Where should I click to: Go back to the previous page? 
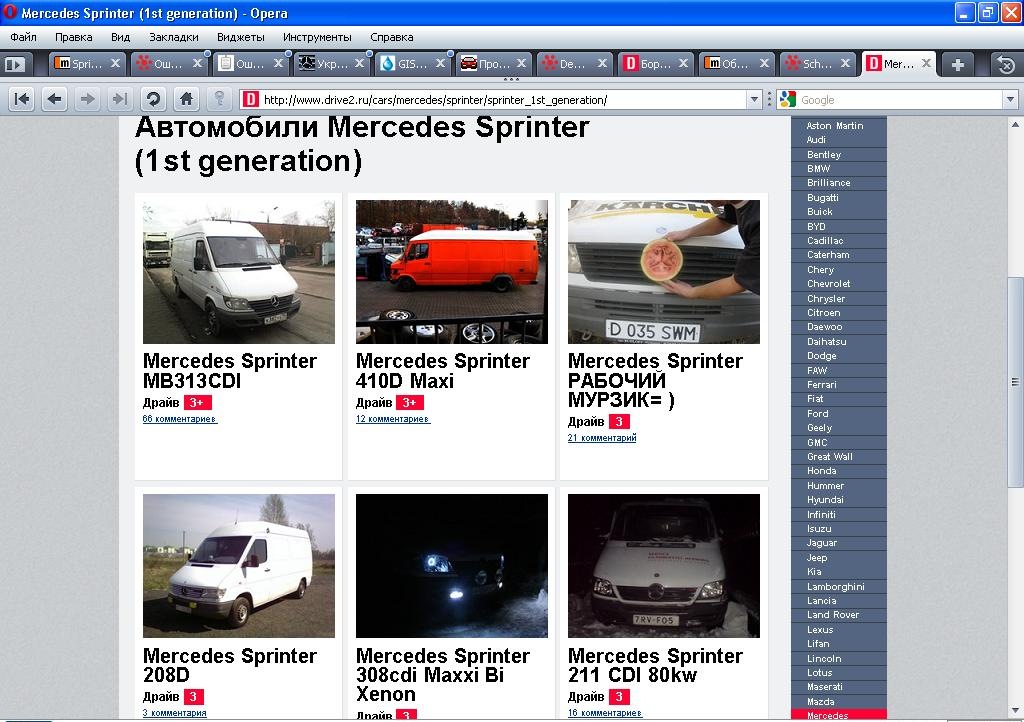point(54,99)
